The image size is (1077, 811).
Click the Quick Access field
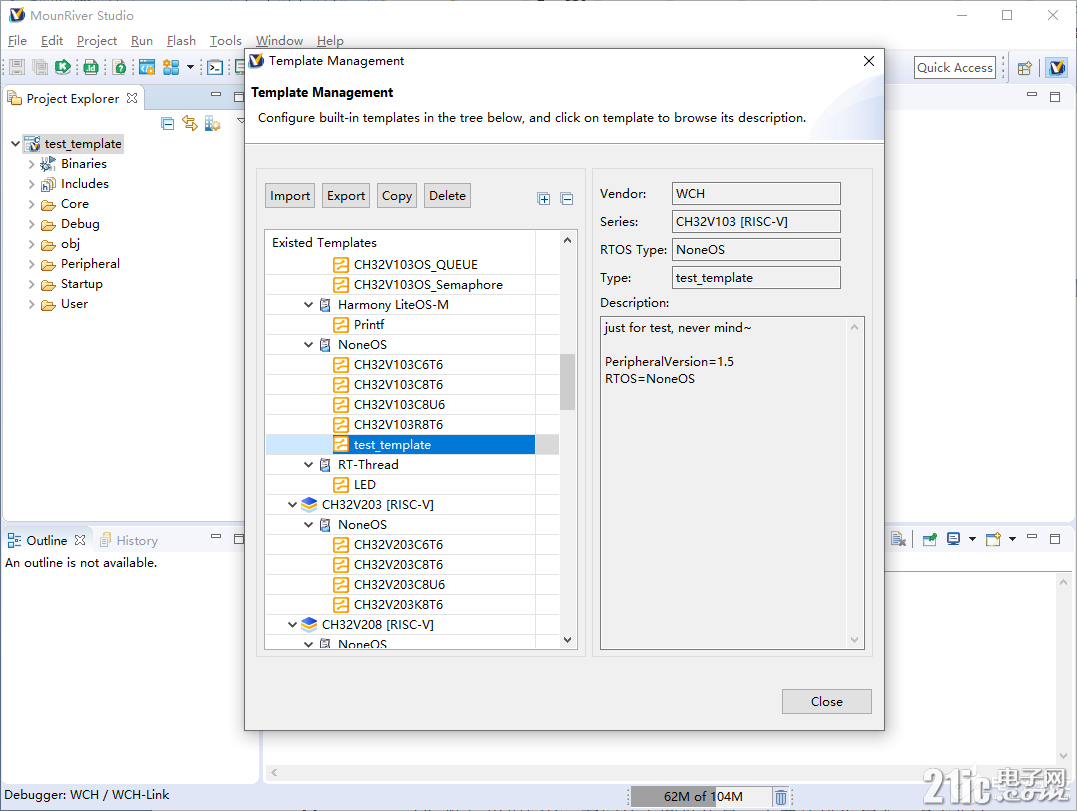pos(955,67)
